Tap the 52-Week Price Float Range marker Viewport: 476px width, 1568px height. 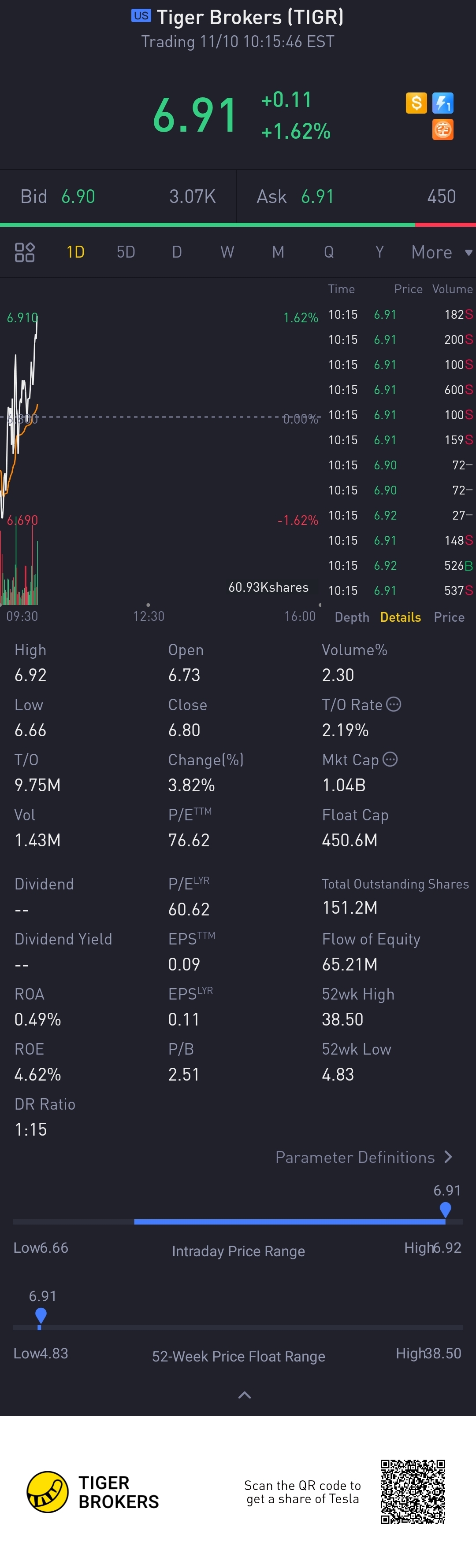coord(41,1317)
